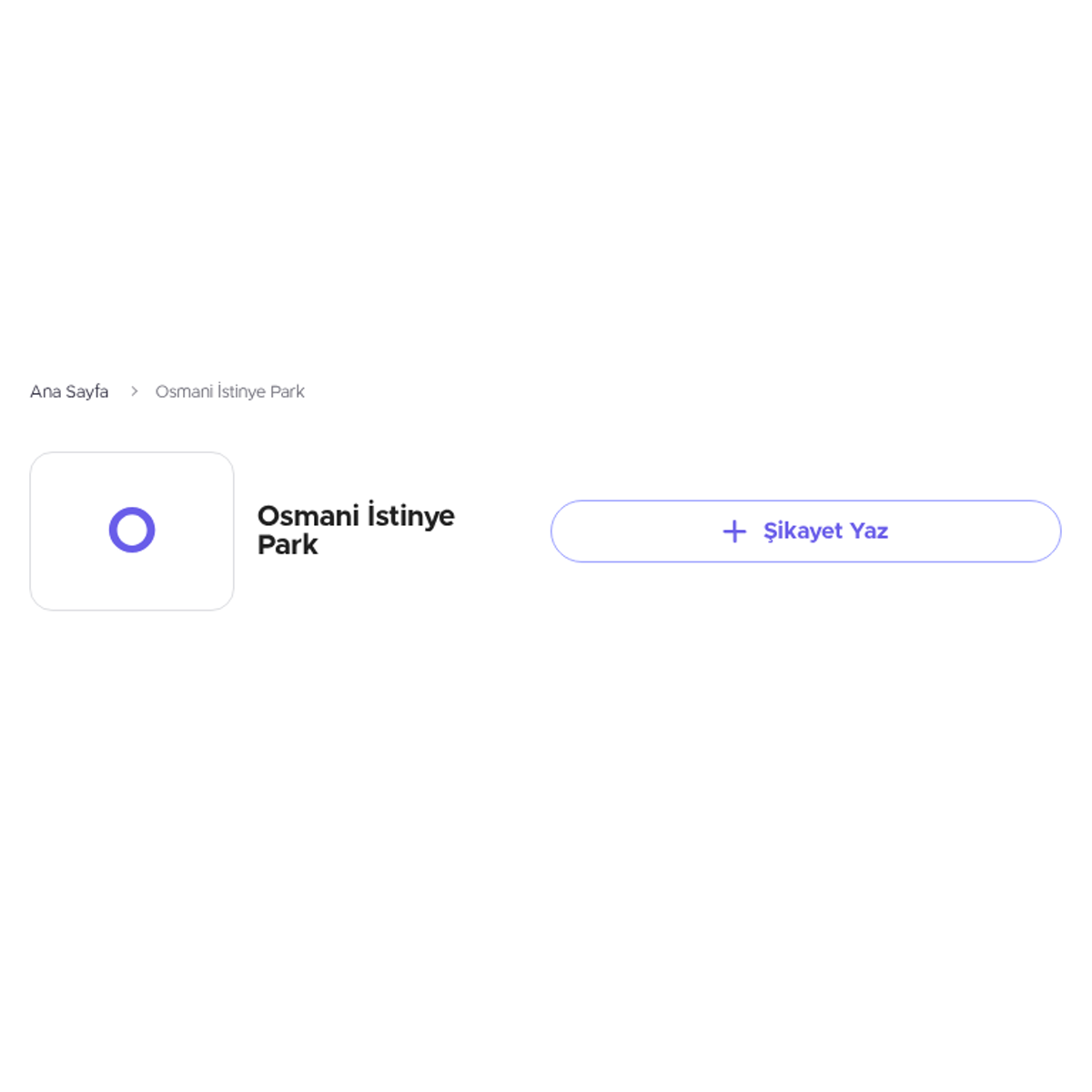This screenshot has width=1092, height=1092.
Task: Click the Ana Sayfa text in breadcrumb
Action: point(69,391)
